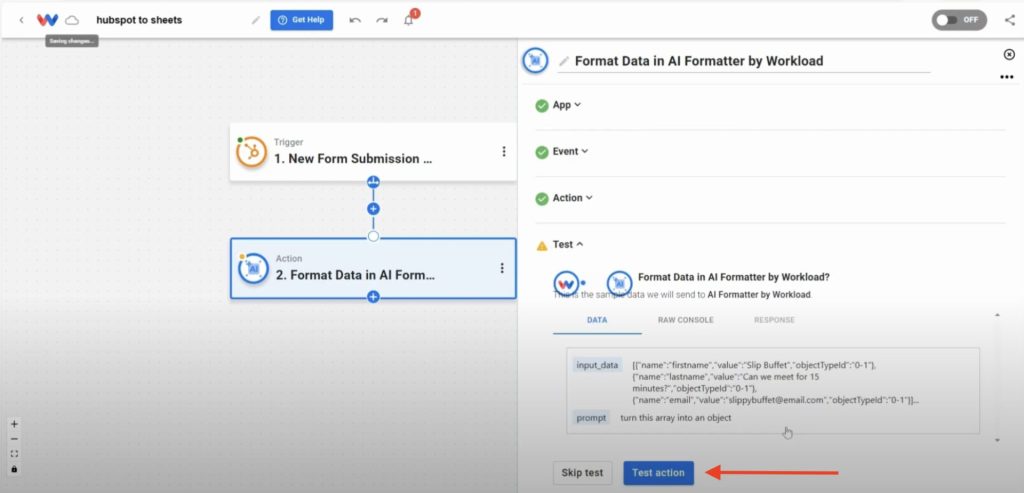Expand the Event section
Image resolution: width=1024 pixels, height=493 pixels.
(x=570, y=151)
